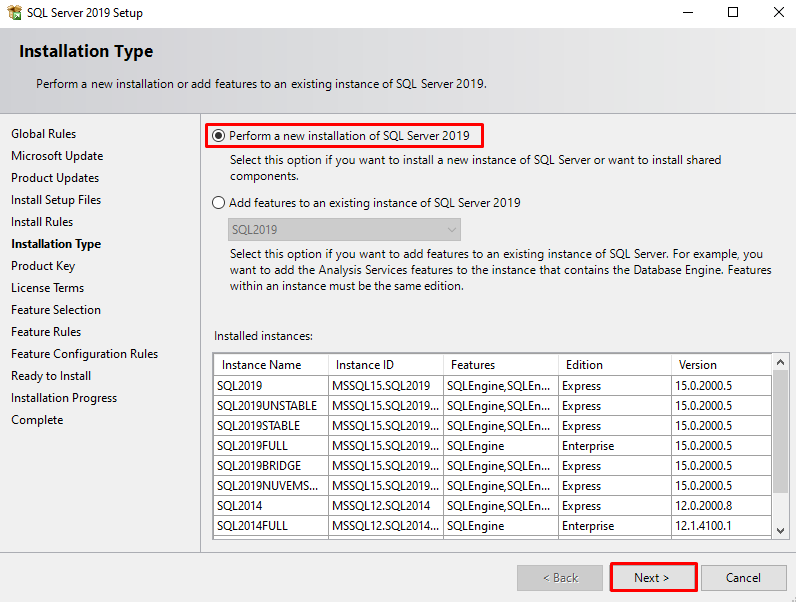Image resolution: width=796 pixels, height=602 pixels.
Task: Maximize the setup window
Action: pos(733,12)
